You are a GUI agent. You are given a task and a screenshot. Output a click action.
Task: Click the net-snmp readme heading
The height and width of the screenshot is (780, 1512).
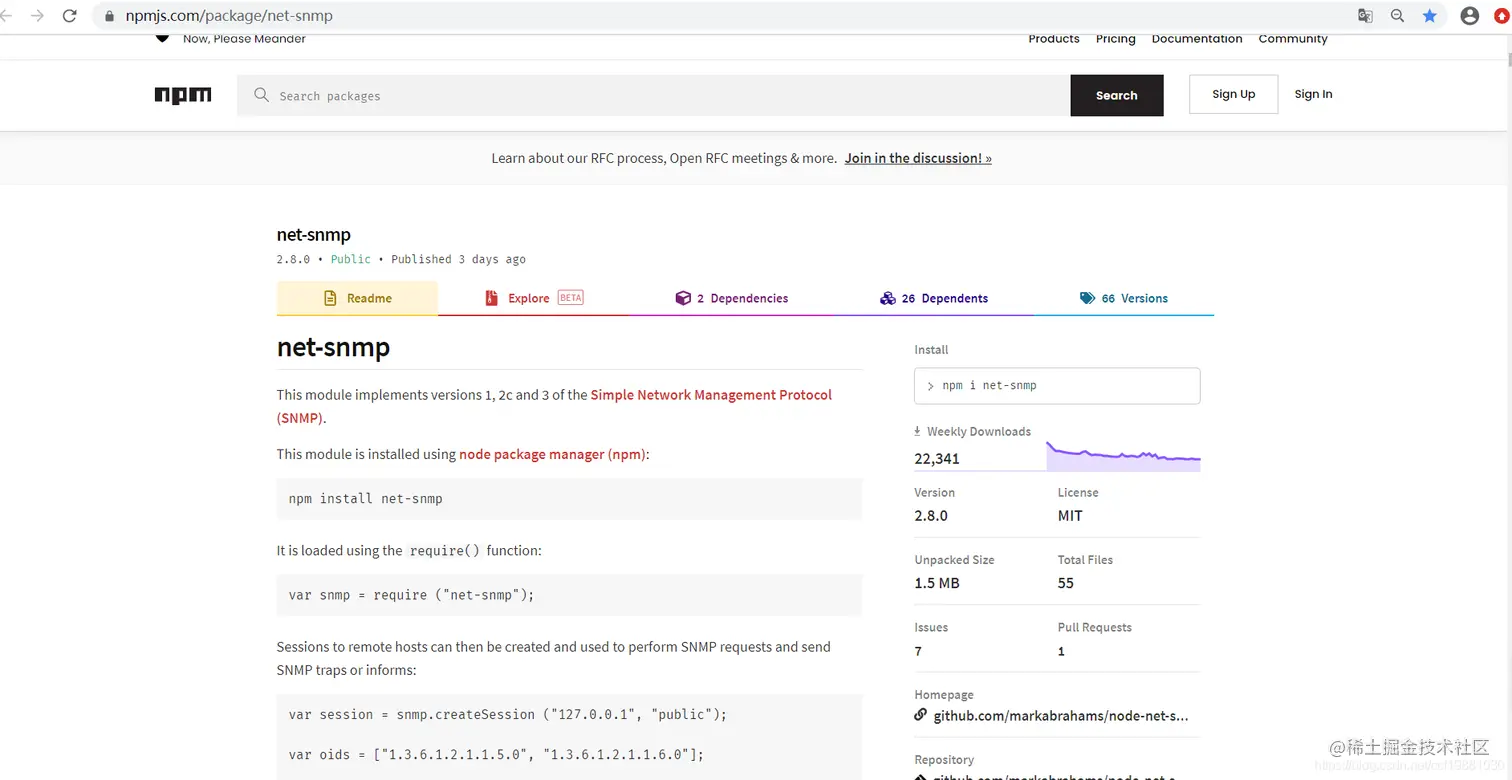click(333, 347)
